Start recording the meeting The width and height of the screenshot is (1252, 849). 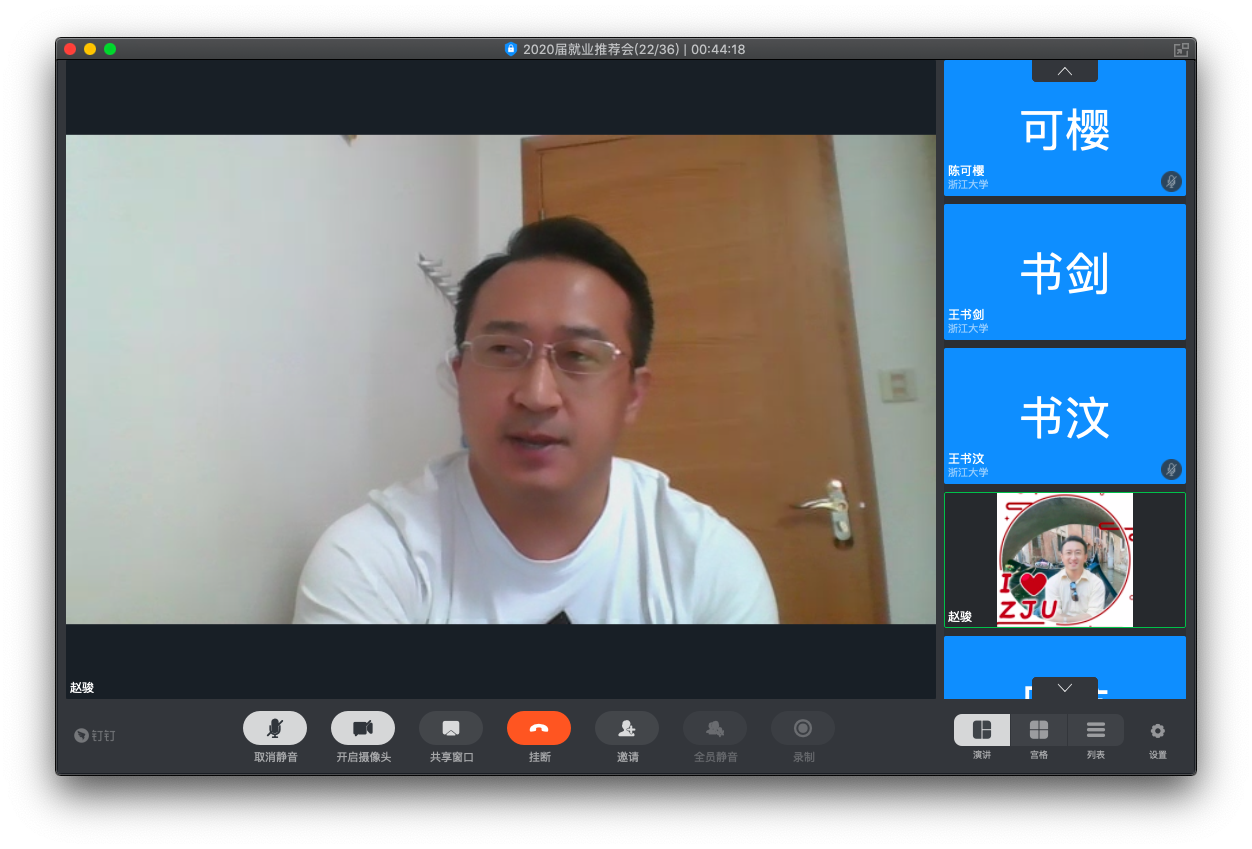[x=802, y=728]
